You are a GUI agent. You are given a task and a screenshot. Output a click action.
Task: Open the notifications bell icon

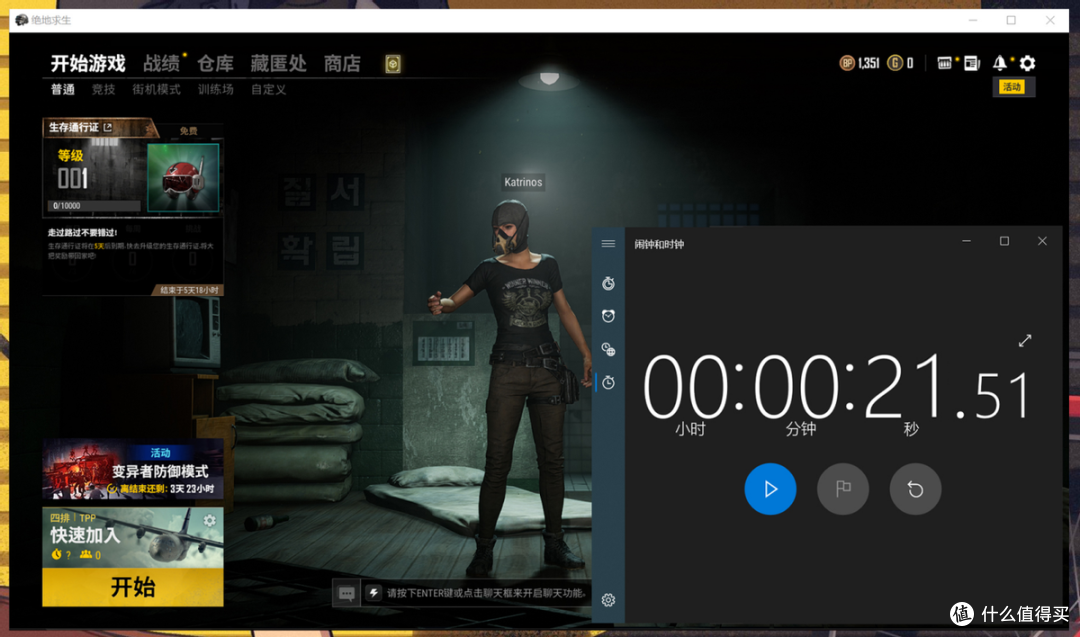pyautogui.click(x=999, y=63)
